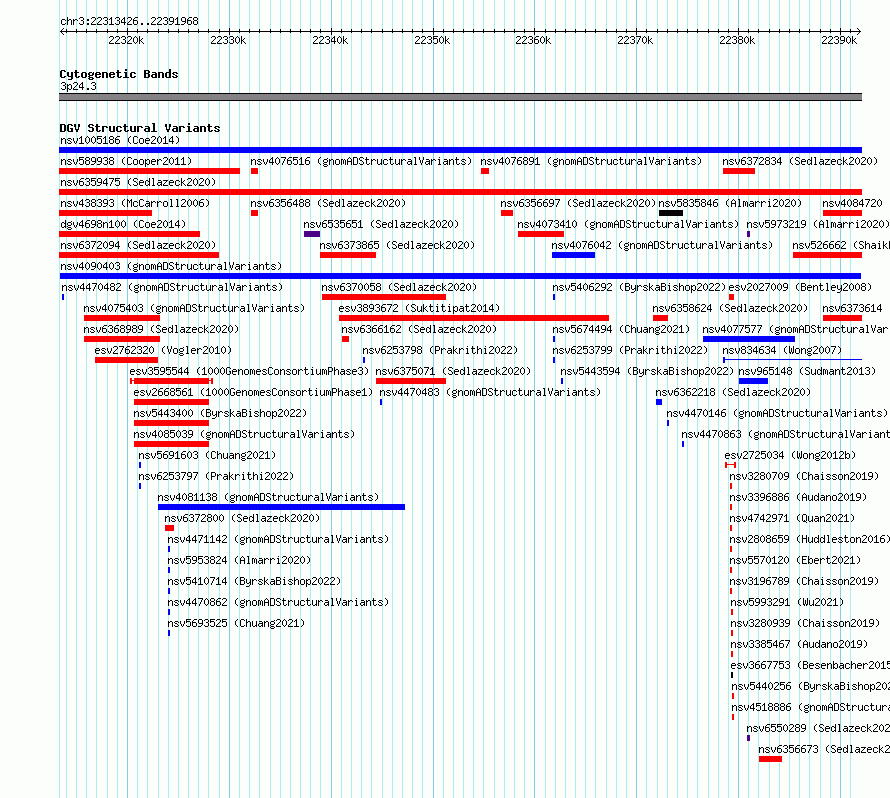Click nsv6253798 (Prakrithi2022) label
Screen dimensions: 890x798
point(440,350)
